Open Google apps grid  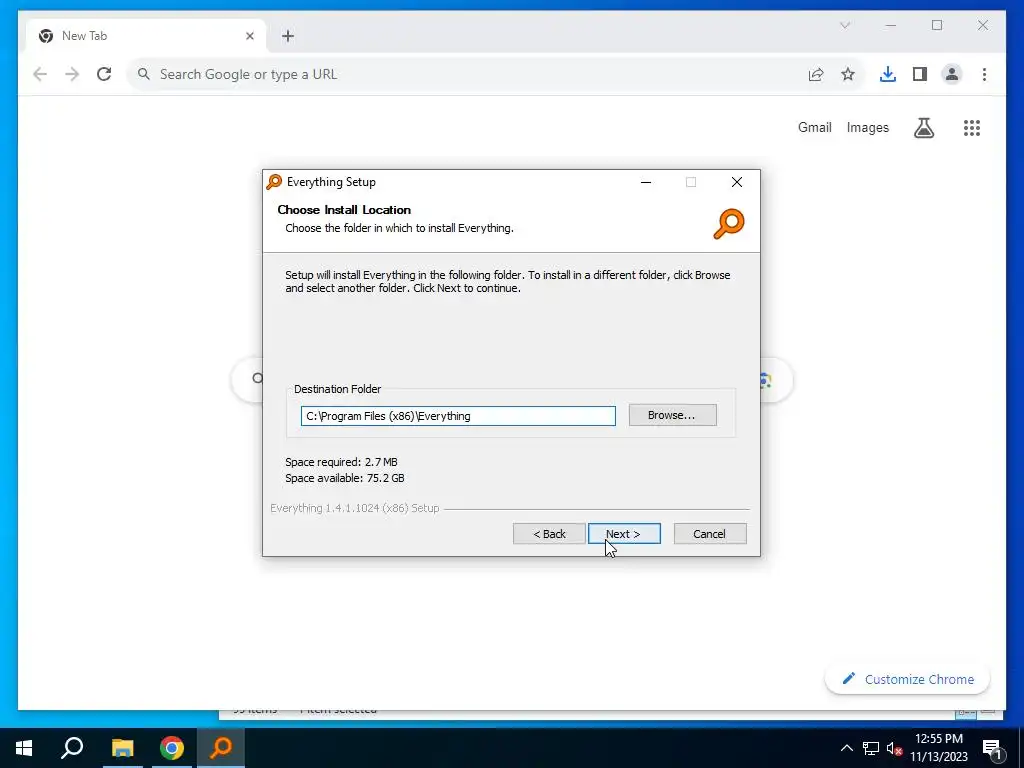tap(972, 128)
